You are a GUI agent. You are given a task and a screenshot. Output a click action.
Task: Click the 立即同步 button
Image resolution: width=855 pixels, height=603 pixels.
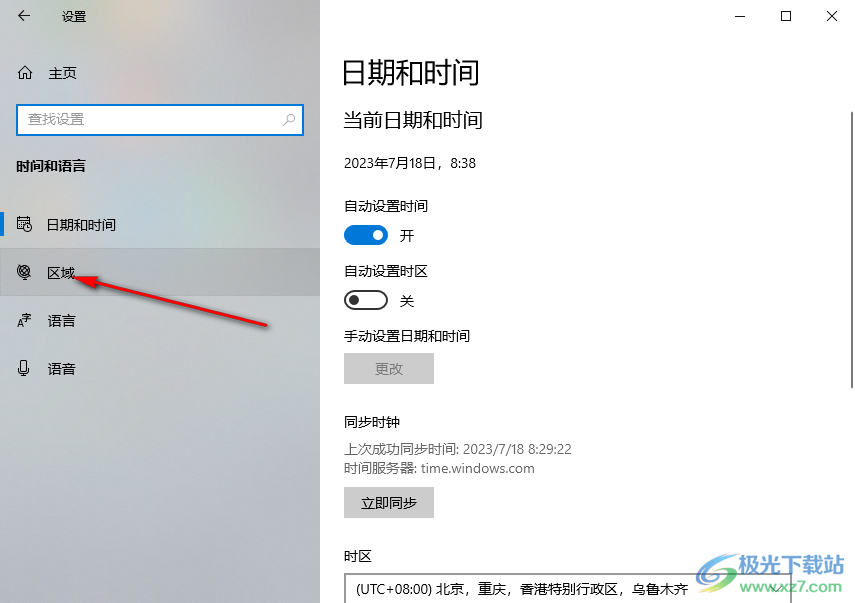point(389,503)
